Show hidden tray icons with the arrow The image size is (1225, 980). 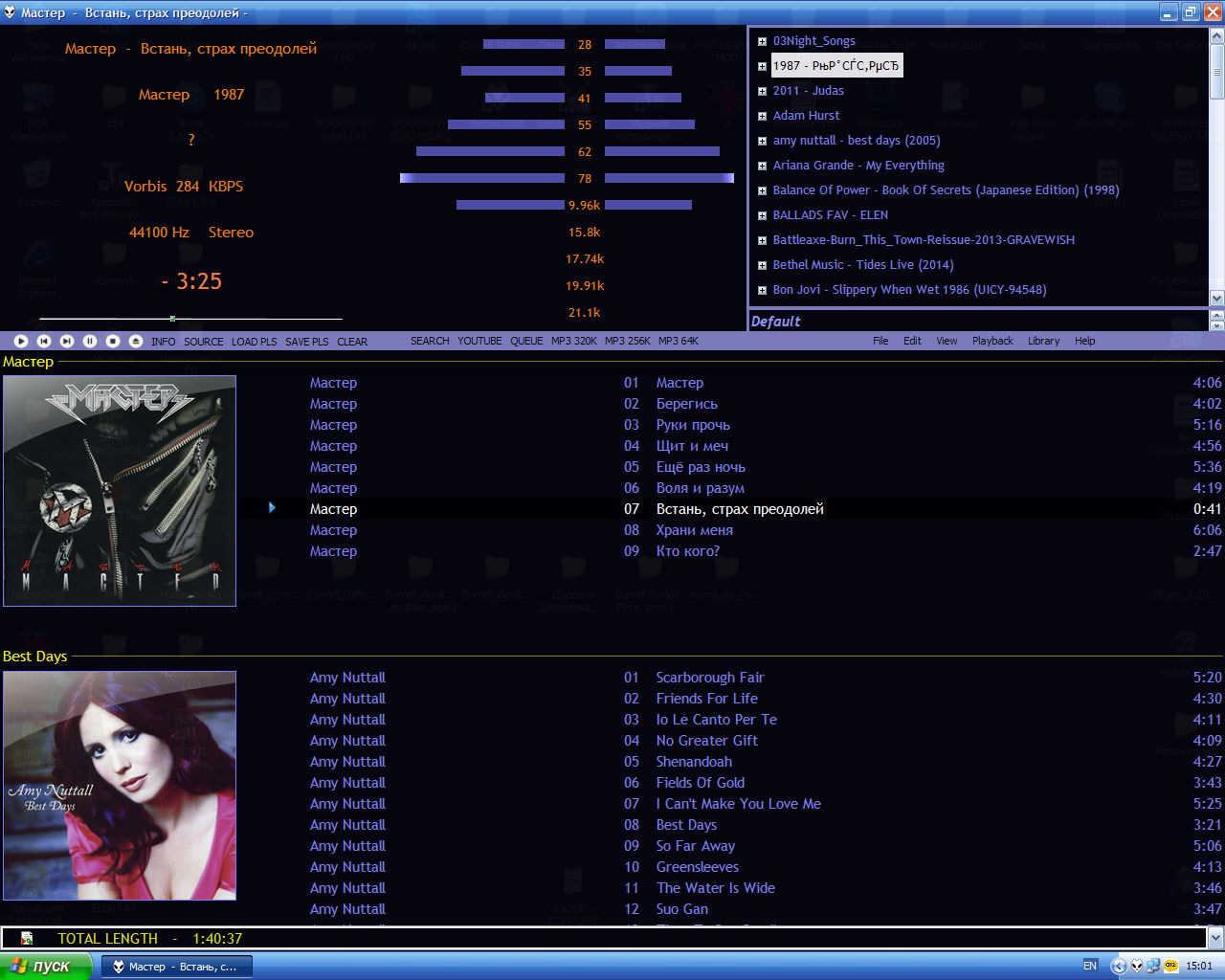[x=1119, y=966]
